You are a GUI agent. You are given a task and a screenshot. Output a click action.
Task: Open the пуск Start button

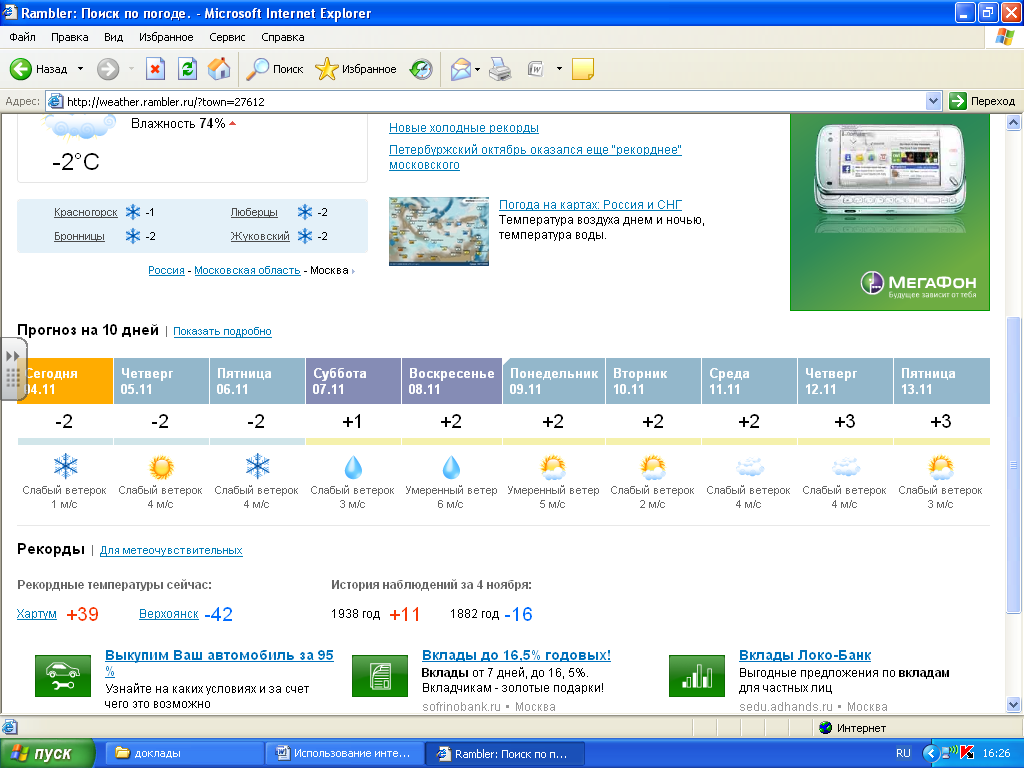(47, 753)
